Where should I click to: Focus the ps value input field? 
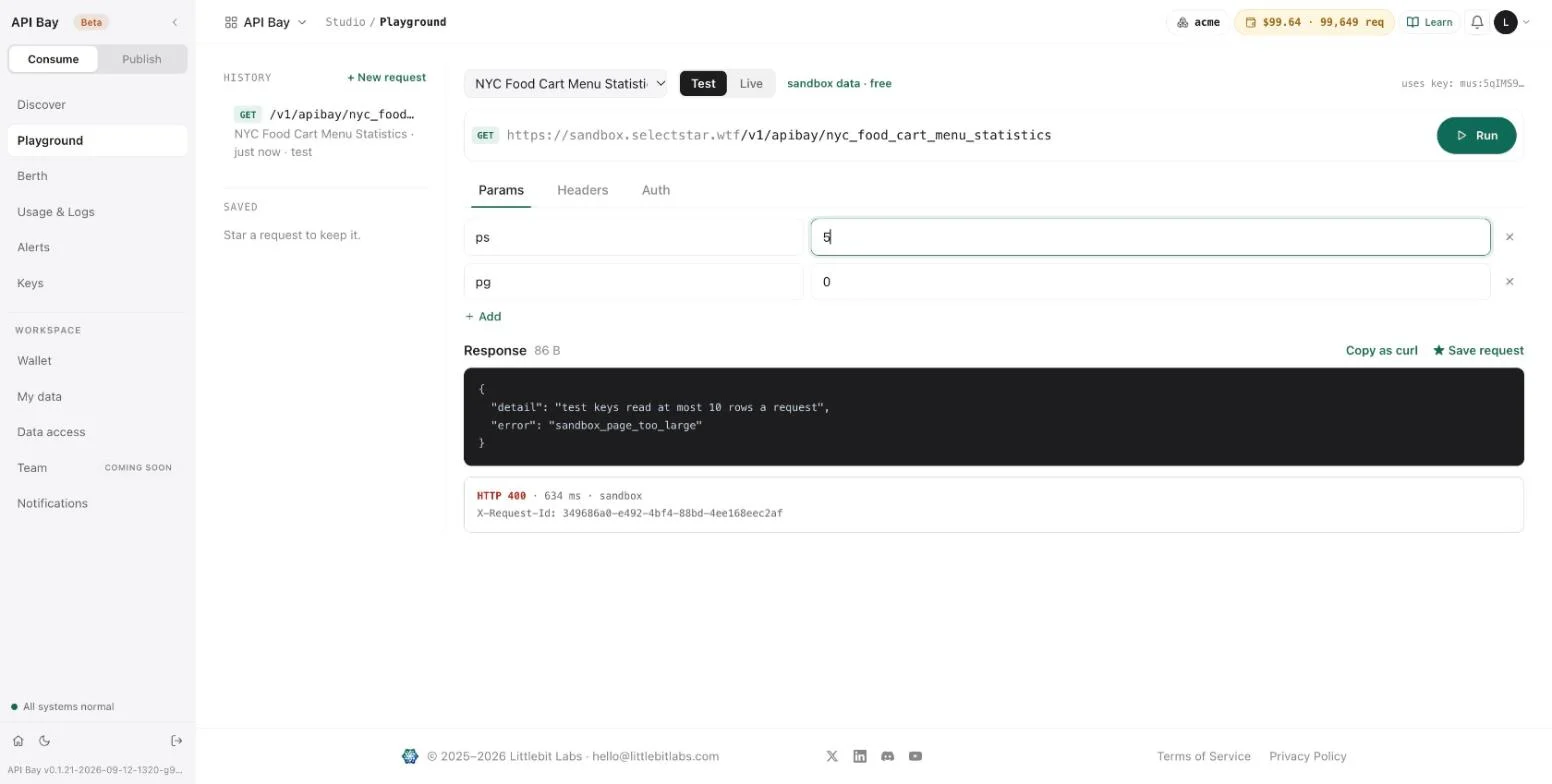click(1150, 237)
